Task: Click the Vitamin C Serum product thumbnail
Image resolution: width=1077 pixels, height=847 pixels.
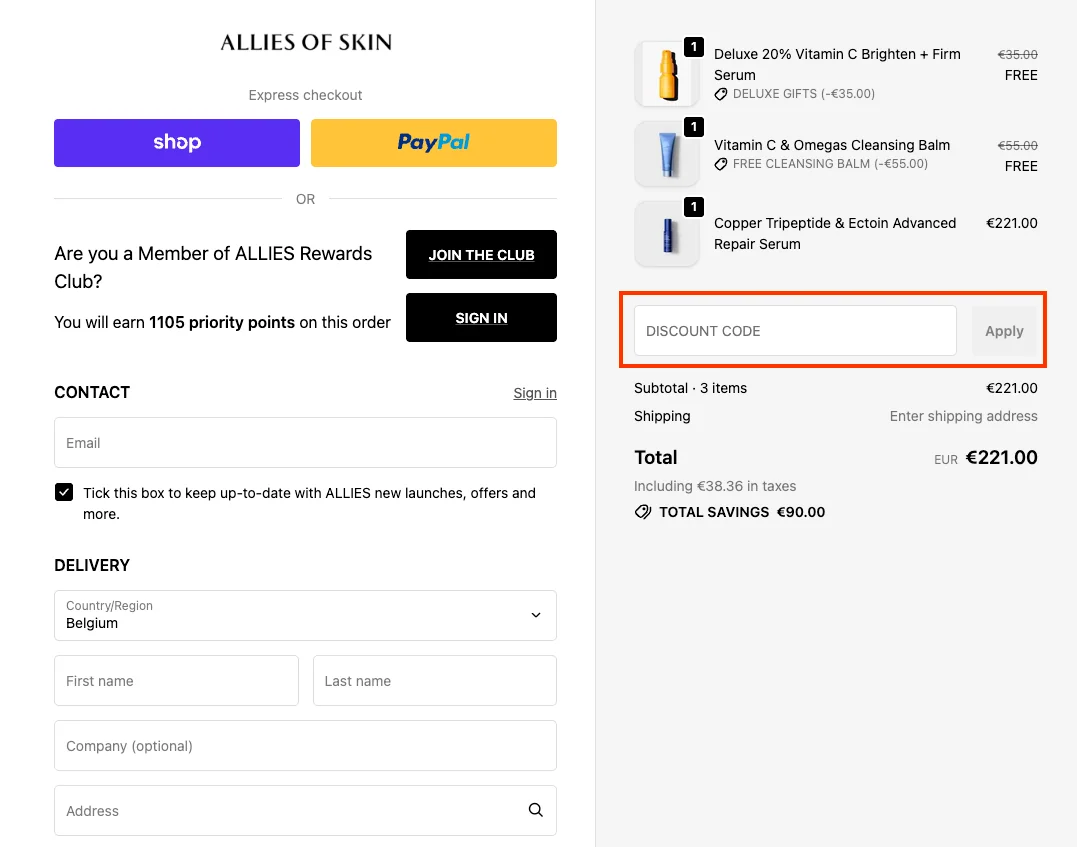Action: (667, 74)
